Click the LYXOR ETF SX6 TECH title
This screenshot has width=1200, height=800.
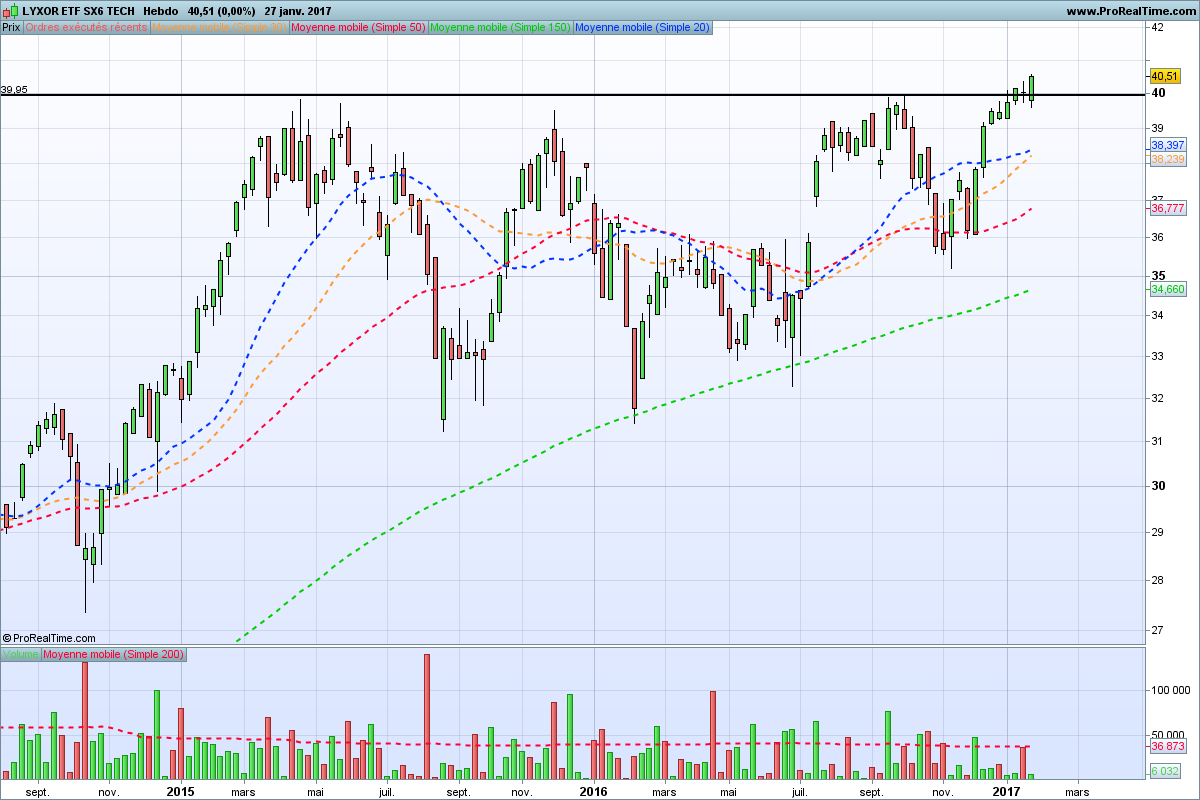pos(78,11)
